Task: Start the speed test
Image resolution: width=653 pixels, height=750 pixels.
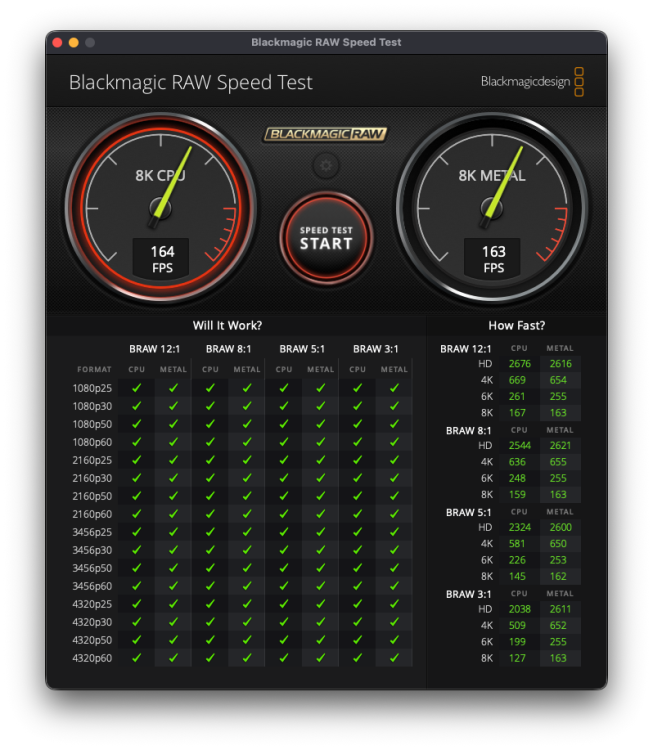Action: click(x=326, y=238)
